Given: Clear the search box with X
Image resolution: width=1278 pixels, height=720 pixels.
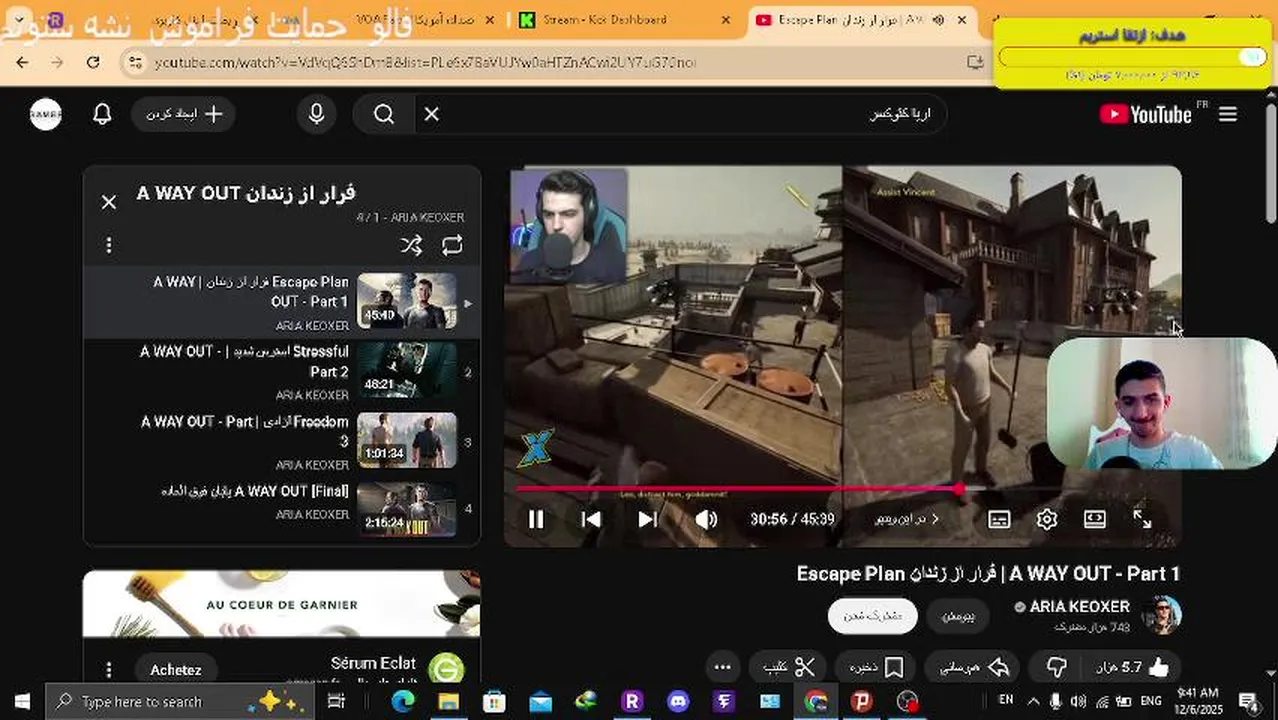Looking at the screenshot, I should coord(431,114).
